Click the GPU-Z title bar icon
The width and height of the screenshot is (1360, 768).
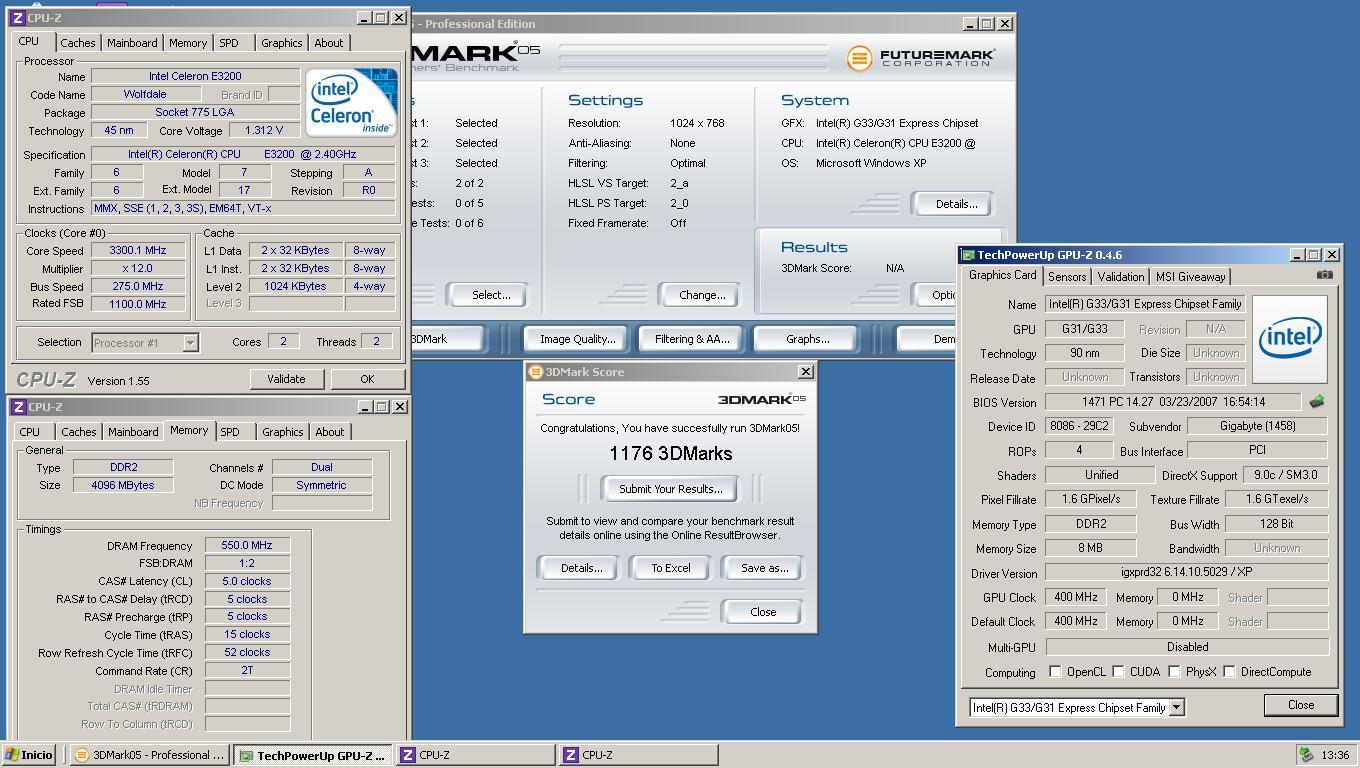pos(967,255)
